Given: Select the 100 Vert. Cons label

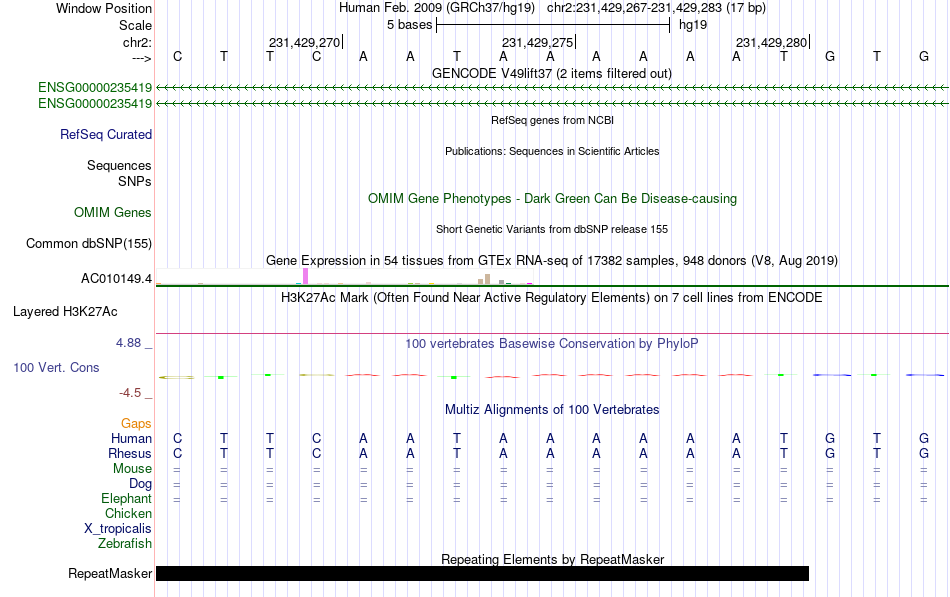Looking at the screenshot, I should click(56, 367).
